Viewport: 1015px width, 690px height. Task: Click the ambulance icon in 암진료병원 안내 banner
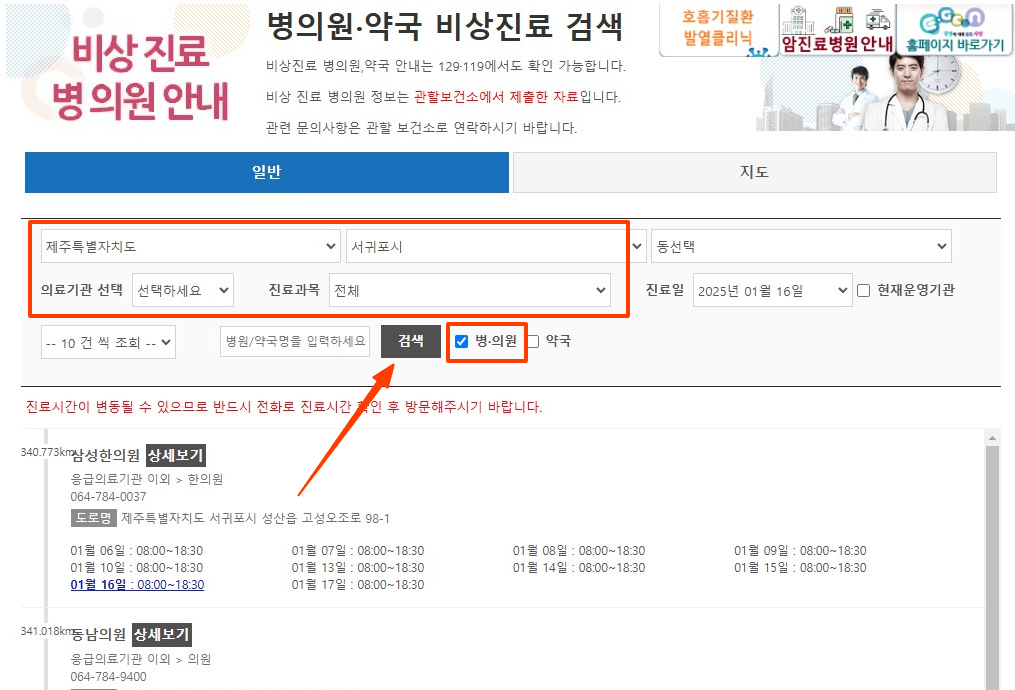[x=878, y=21]
